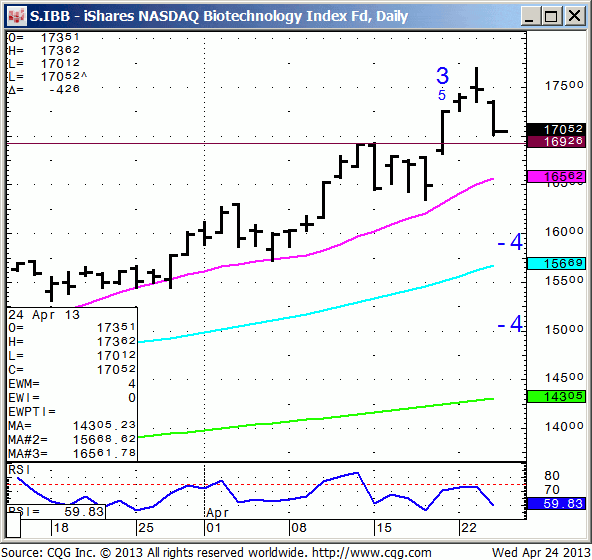
Task: Click the 16000 price scale label
Action: (564, 231)
